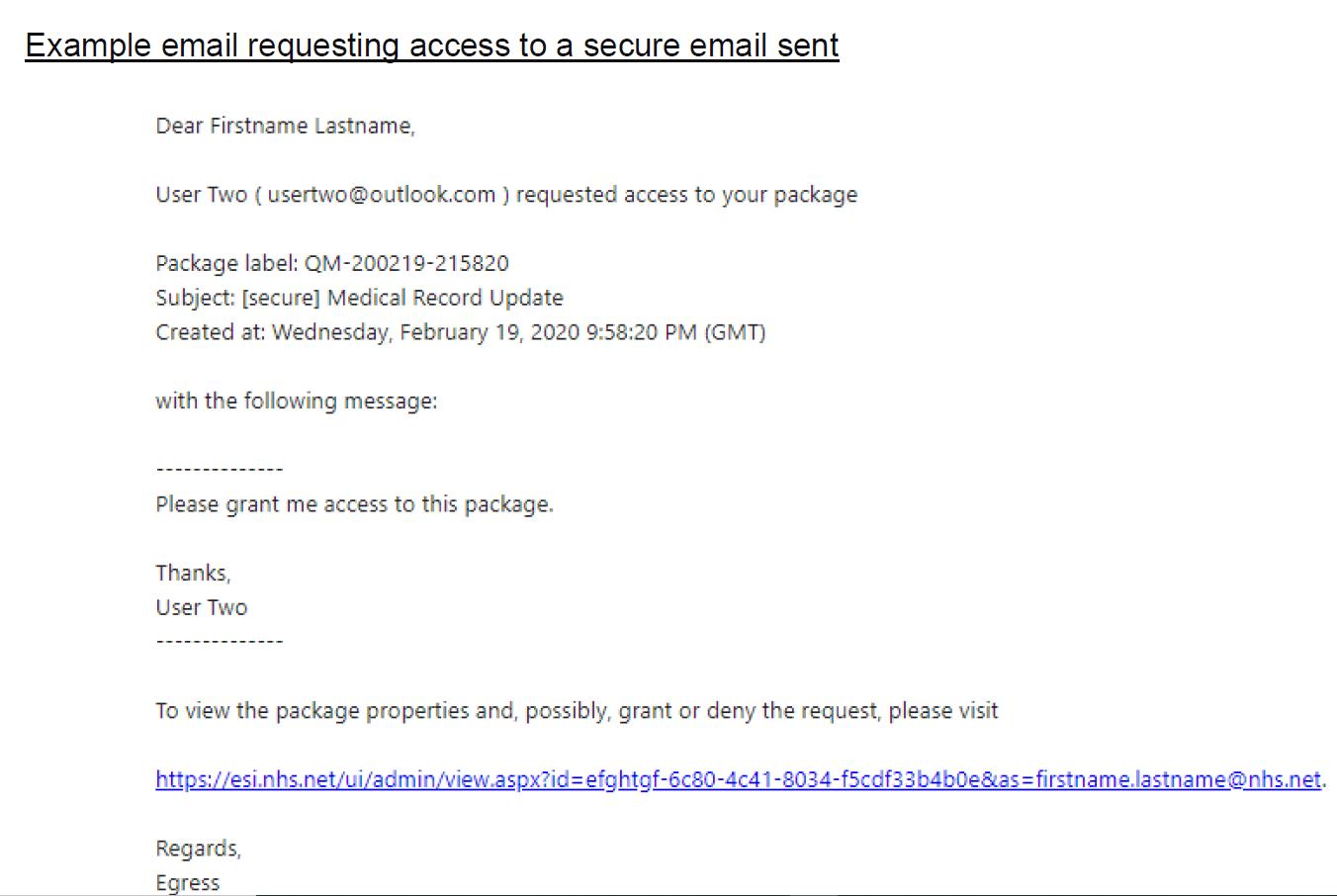Click the word 'requested access to your package'
The image size is (1337, 896).
click(686, 195)
